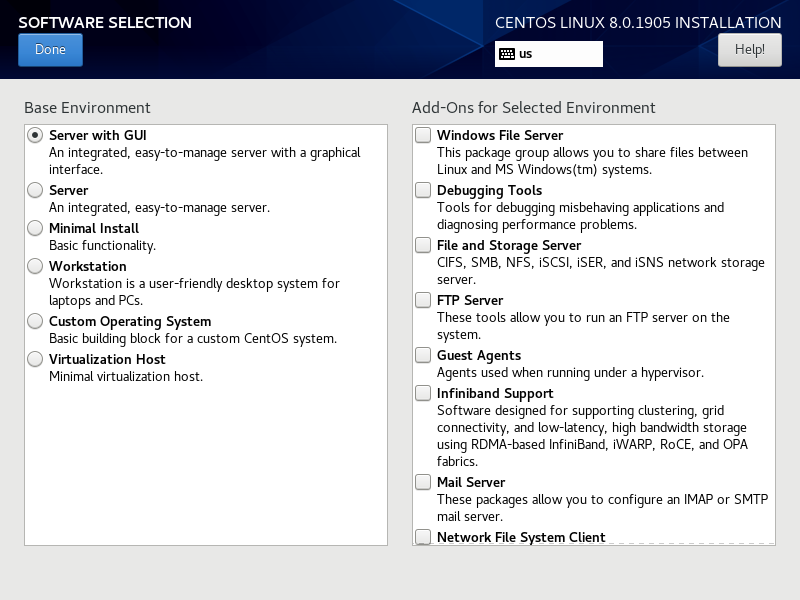Click the Minimal Install label text
The width and height of the screenshot is (800, 600).
pyautogui.click(x=94, y=228)
